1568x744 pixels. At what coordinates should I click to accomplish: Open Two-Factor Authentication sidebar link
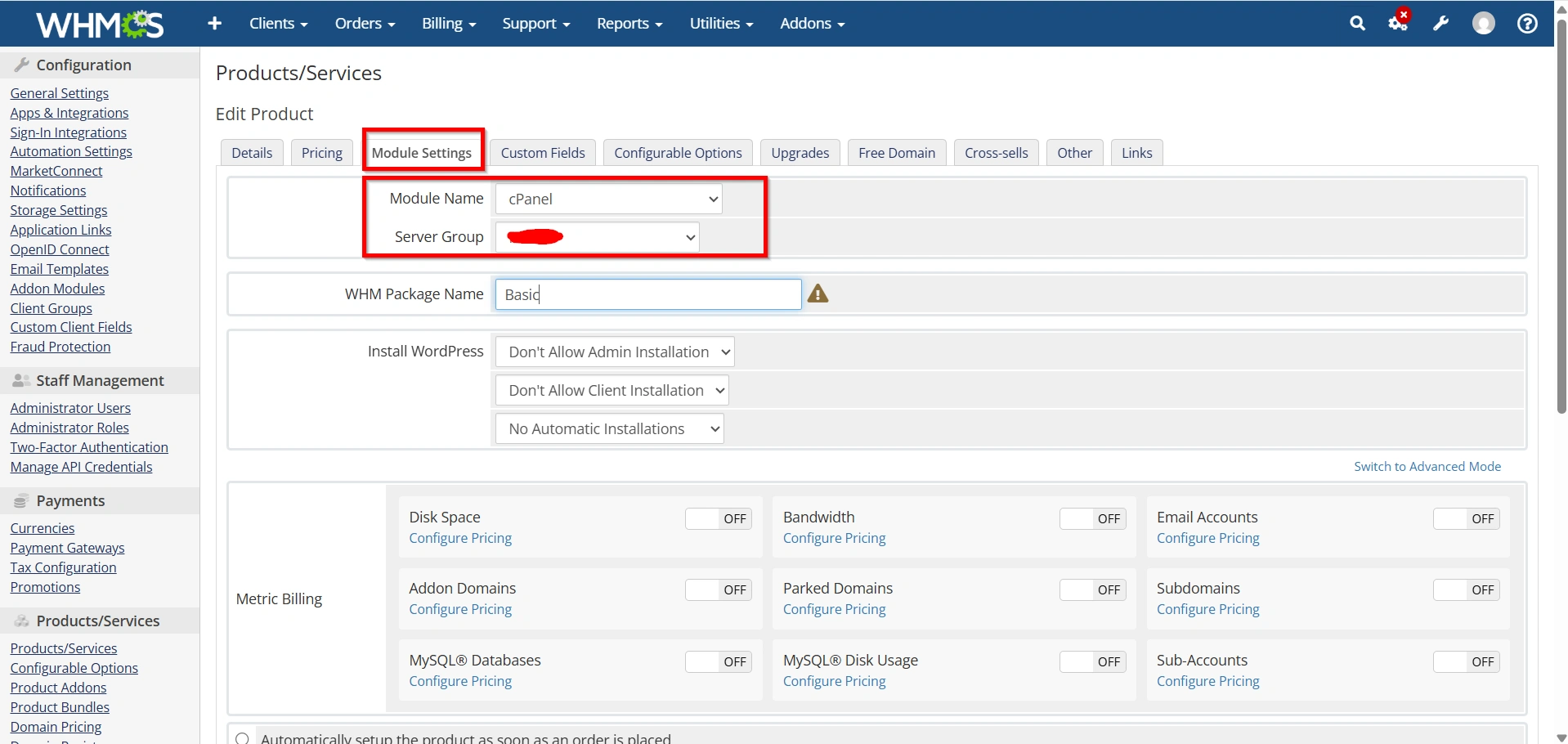(89, 447)
